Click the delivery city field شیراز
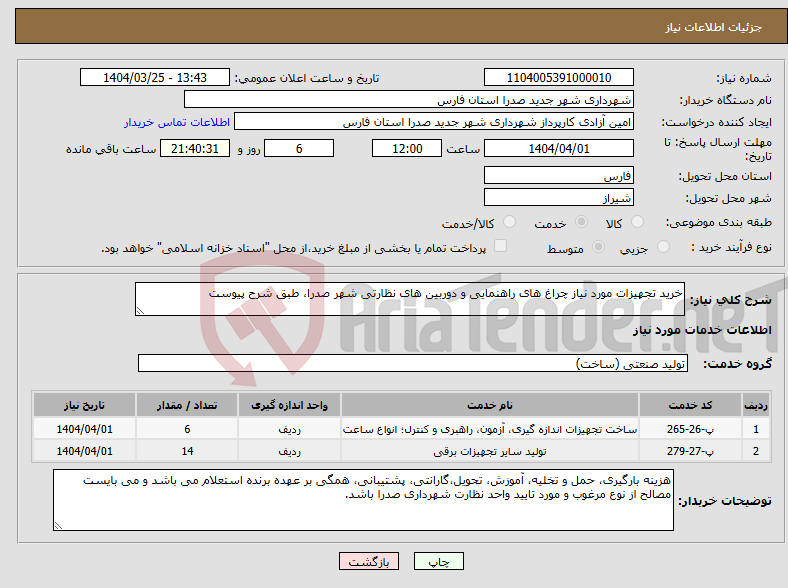This screenshot has height=588, width=788. click(558, 197)
